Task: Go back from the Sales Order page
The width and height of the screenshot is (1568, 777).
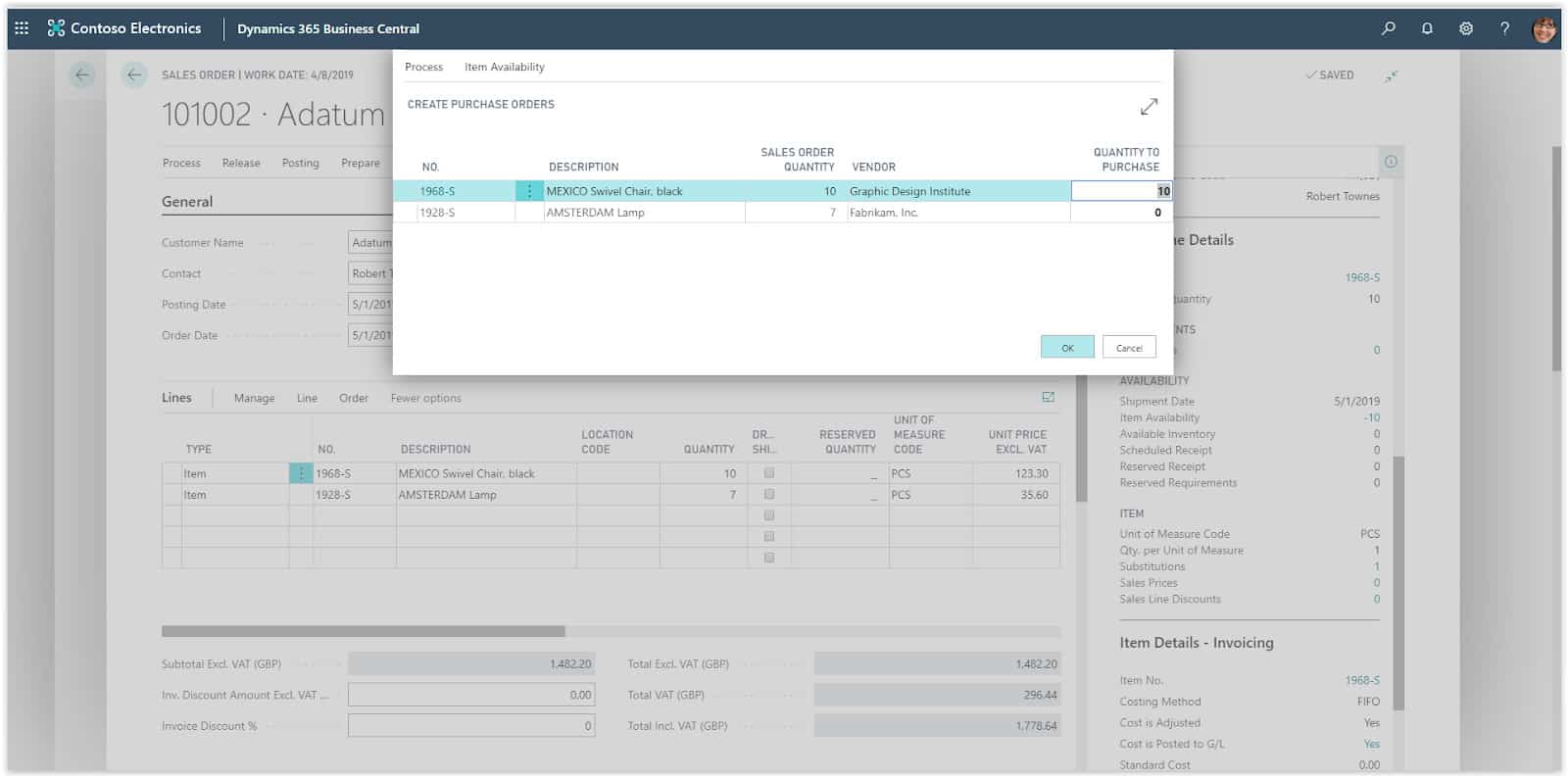Action: coord(134,74)
